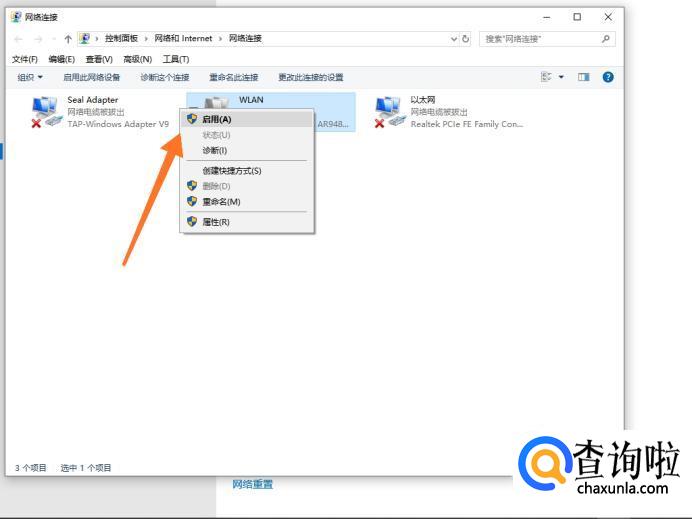Click the 搜索"网络连接" search field
Image resolution: width=692 pixels, height=519 pixels.
click(x=540, y=39)
